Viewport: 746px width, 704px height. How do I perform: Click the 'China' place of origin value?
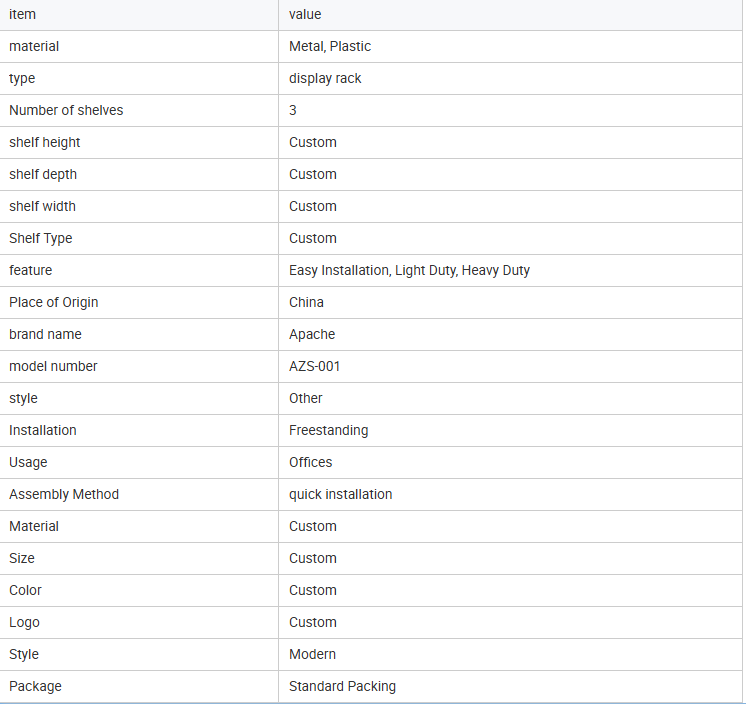tap(306, 302)
